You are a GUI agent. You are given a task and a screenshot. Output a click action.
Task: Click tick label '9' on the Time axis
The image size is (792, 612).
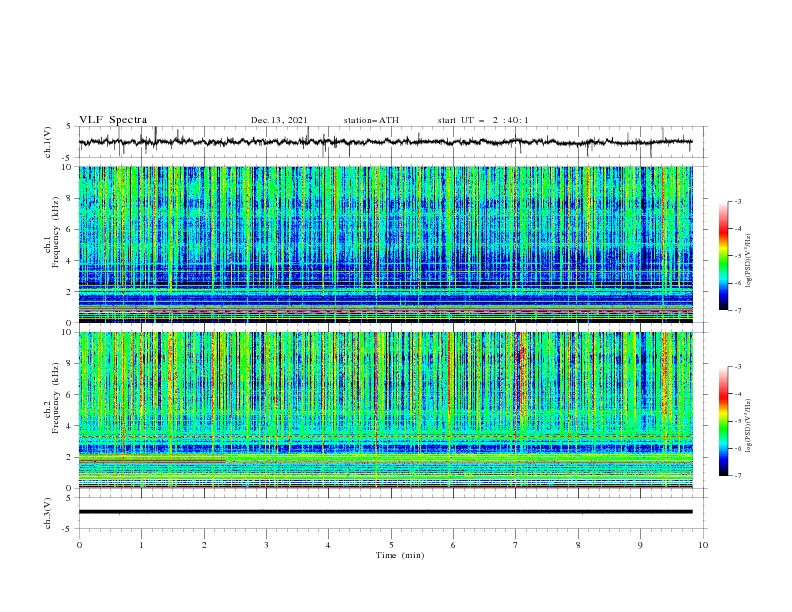coord(640,545)
